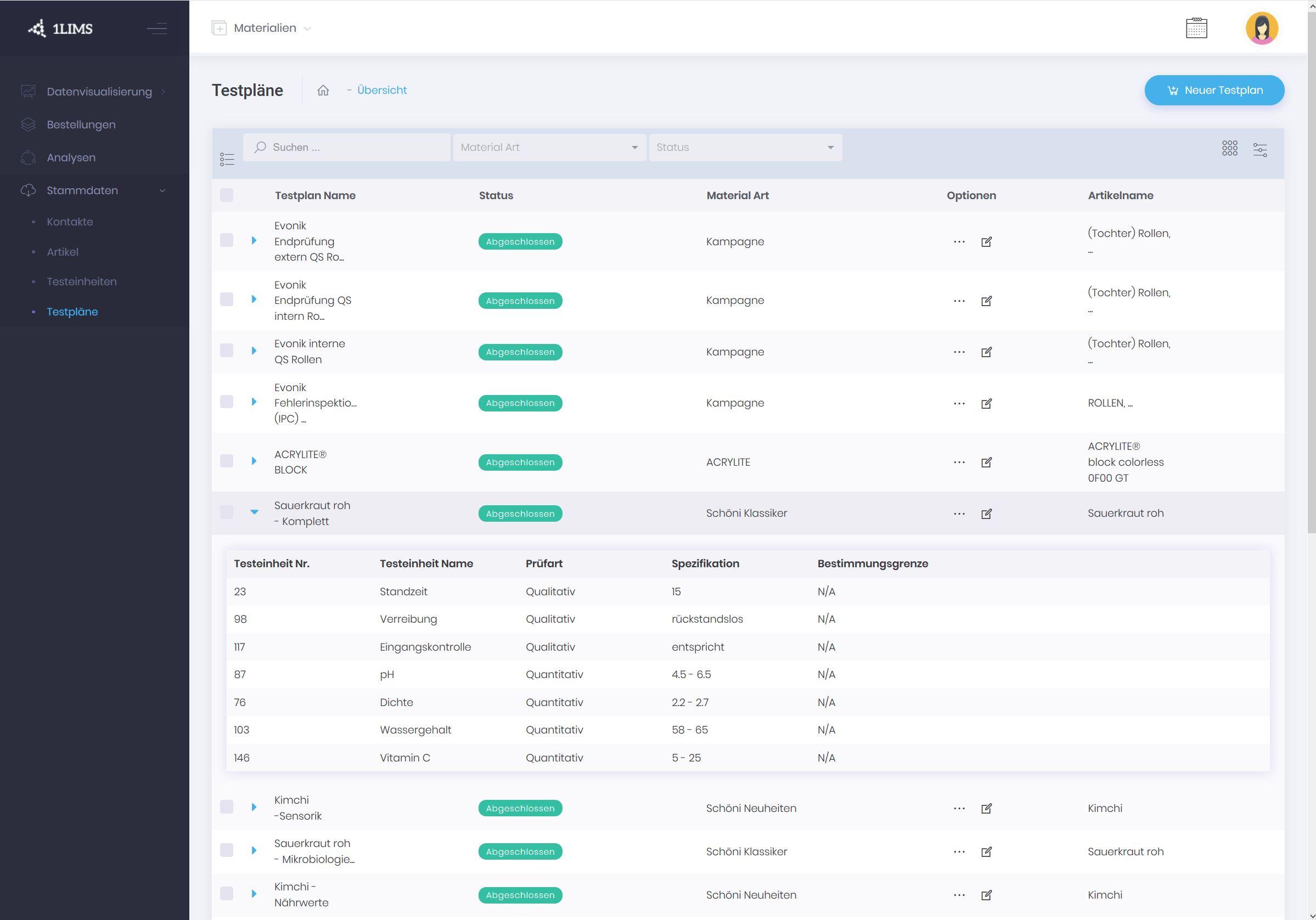
Task: Click the user avatar icon top right
Action: click(1262, 27)
